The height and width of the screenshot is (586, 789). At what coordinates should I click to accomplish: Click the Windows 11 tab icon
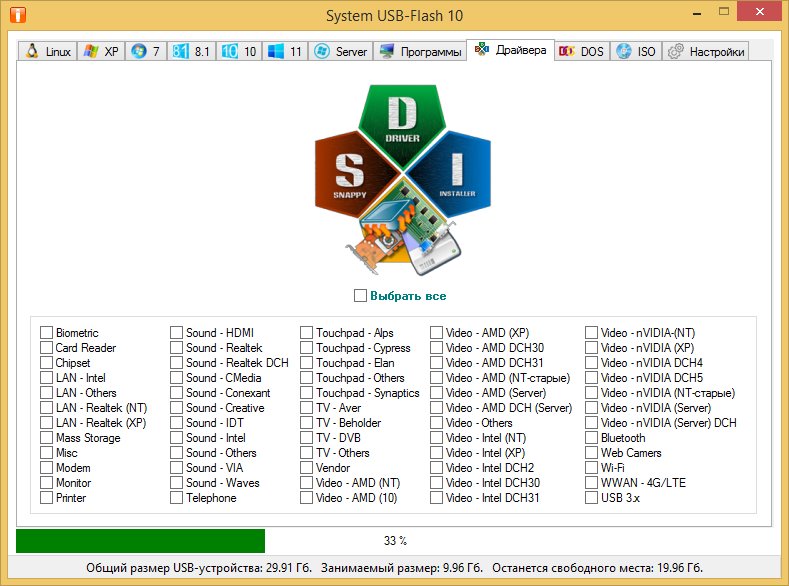coord(276,52)
